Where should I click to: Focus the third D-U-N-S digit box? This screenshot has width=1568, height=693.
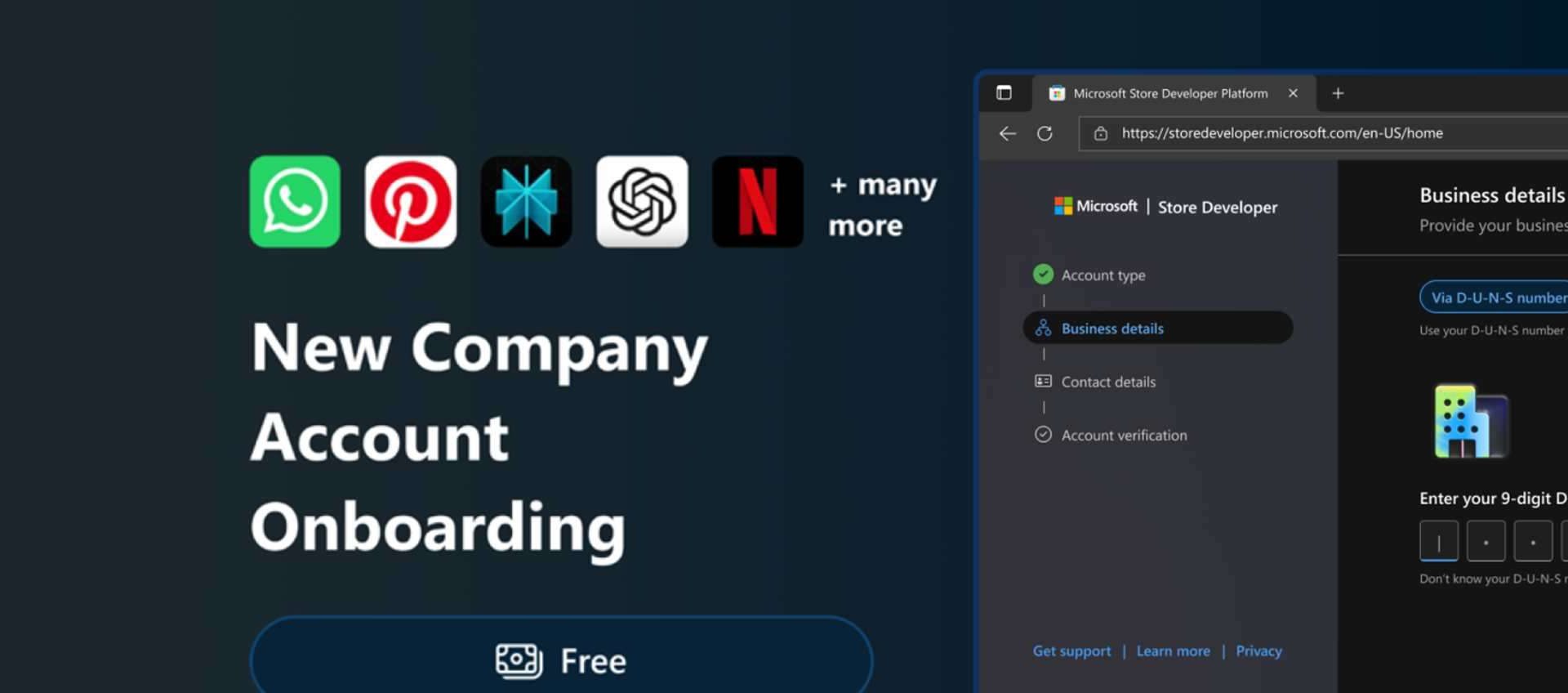coord(1533,541)
